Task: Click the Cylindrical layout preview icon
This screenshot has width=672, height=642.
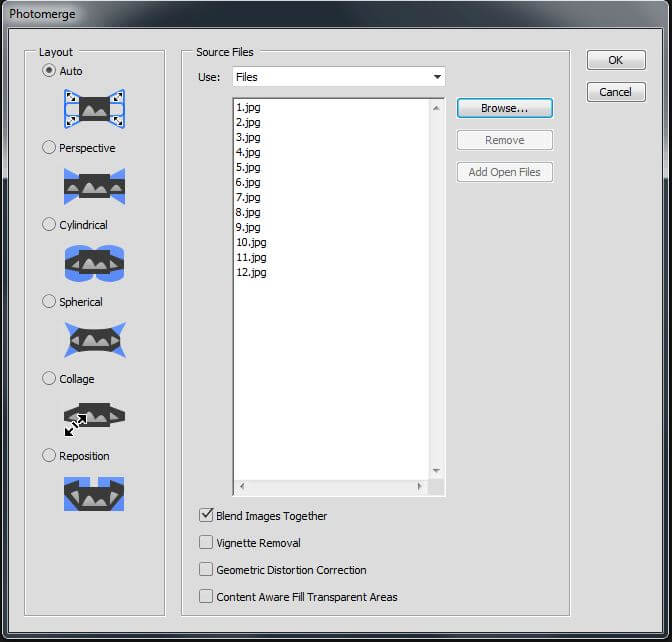Action: (94, 263)
